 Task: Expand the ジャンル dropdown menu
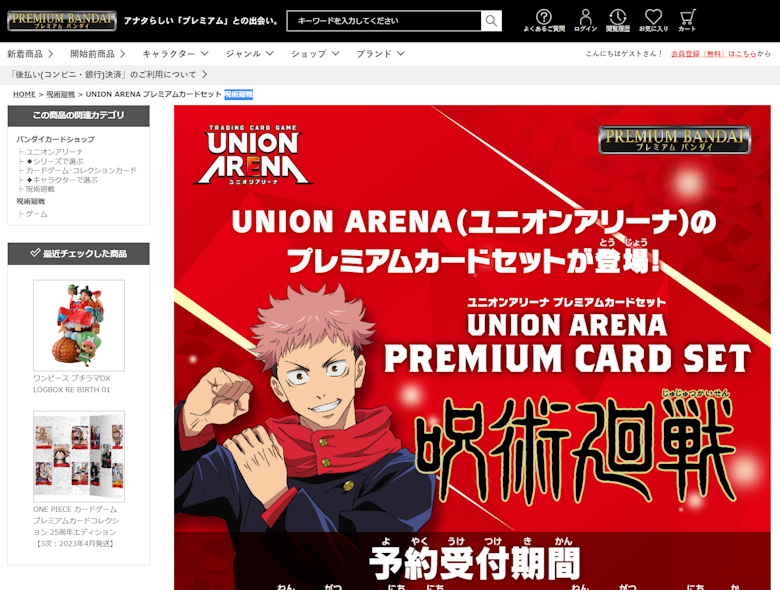[249, 54]
